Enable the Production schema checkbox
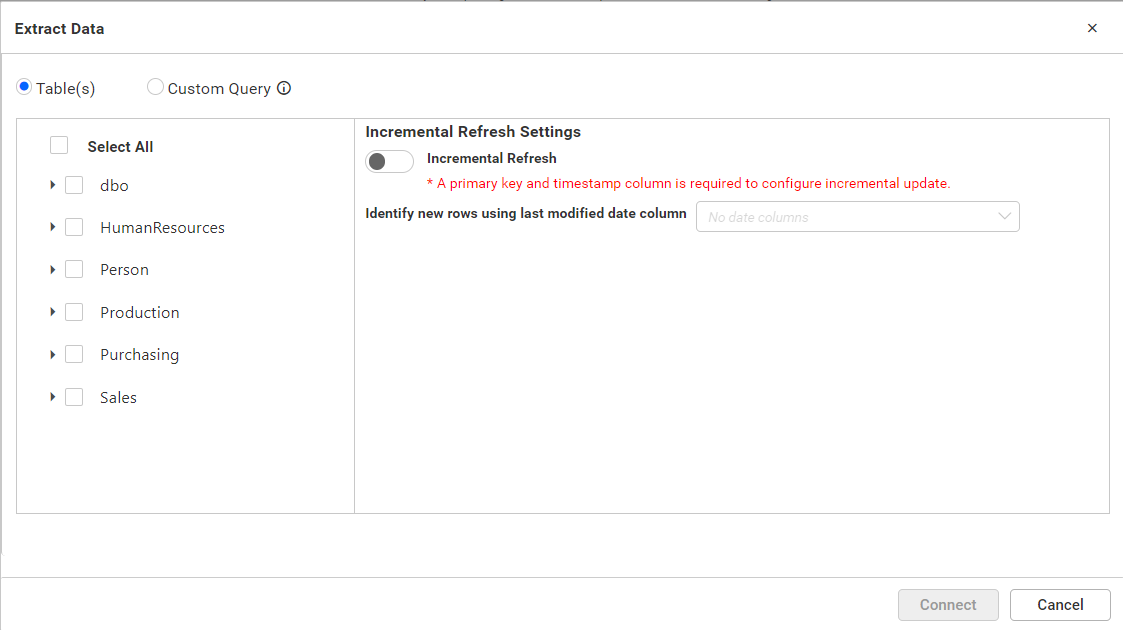Screen dimensions: 1123x630 pyautogui.click(x=74, y=312)
